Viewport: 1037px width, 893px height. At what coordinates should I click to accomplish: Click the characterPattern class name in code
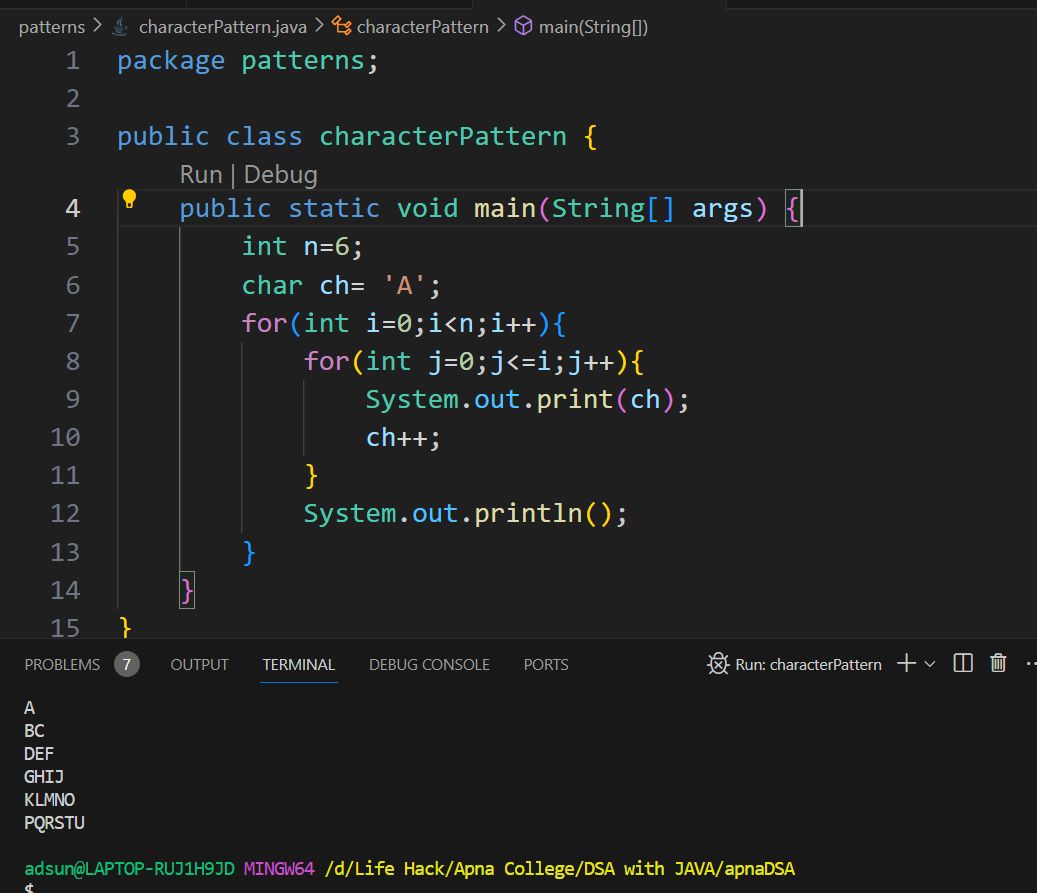tap(442, 136)
